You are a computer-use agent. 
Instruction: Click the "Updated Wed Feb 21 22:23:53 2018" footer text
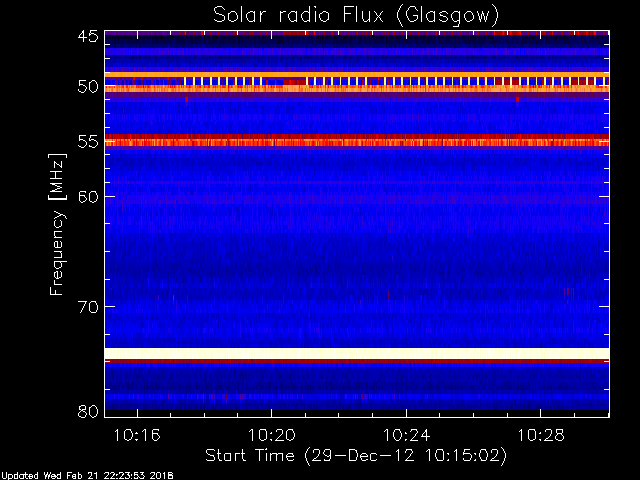[87, 476]
